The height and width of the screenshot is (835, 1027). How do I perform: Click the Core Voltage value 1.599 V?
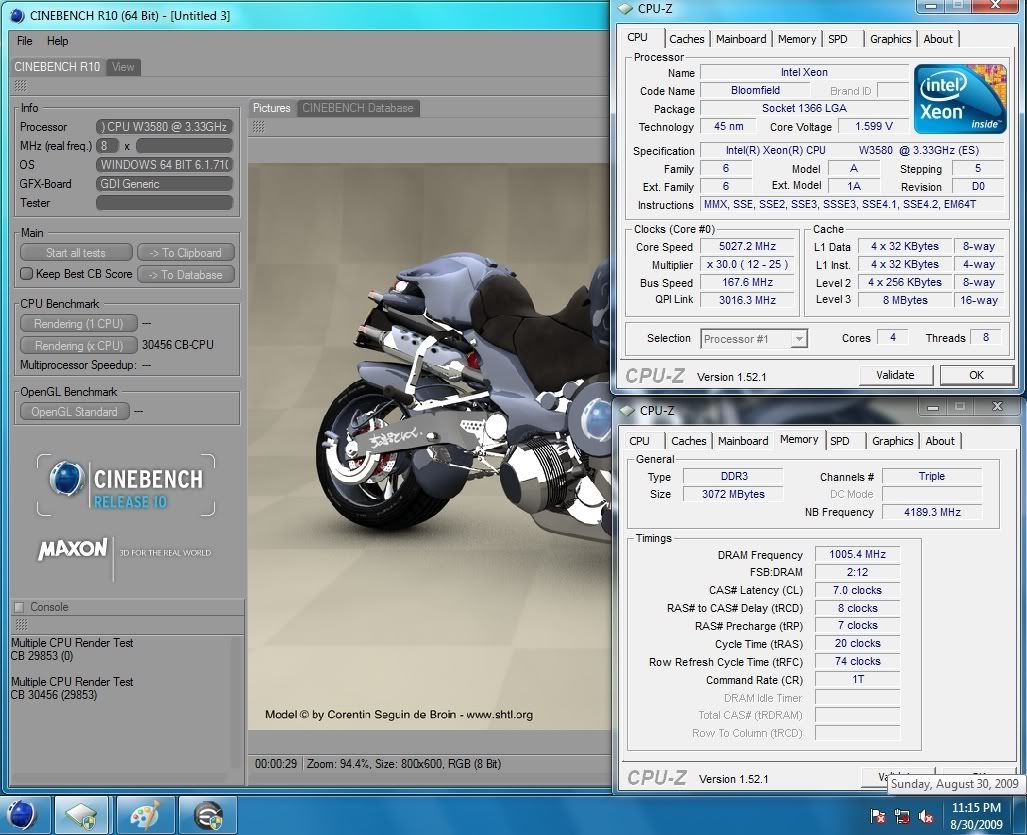pyautogui.click(x=874, y=126)
